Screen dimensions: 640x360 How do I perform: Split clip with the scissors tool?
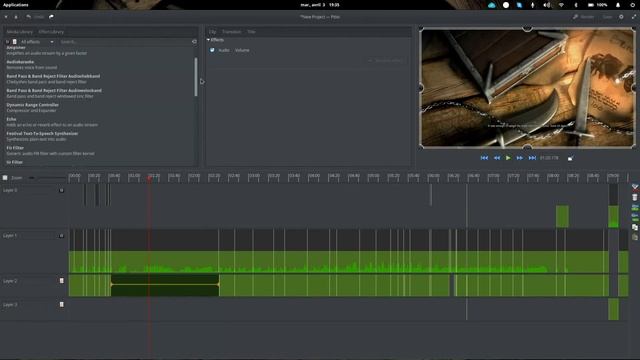635,187
